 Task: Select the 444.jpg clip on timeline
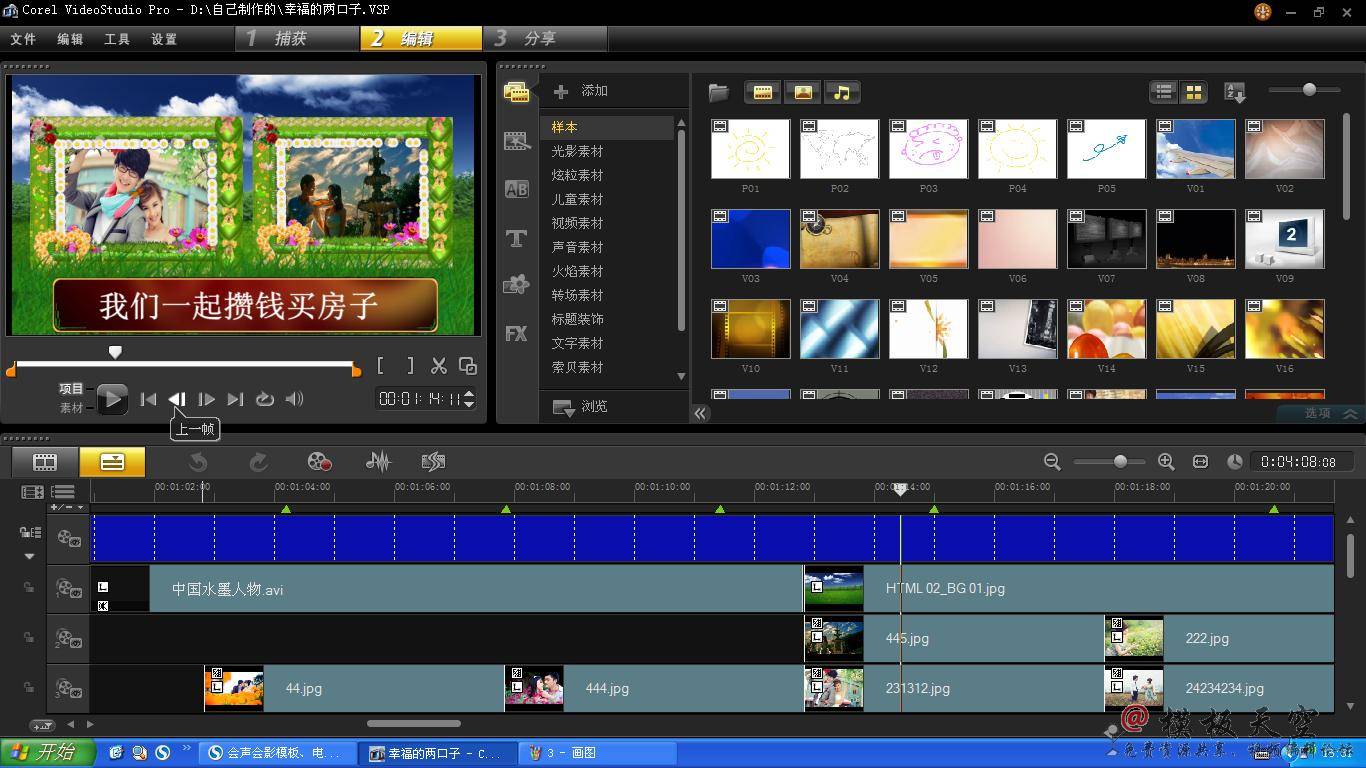pyautogui.click(x=654, y=688)
